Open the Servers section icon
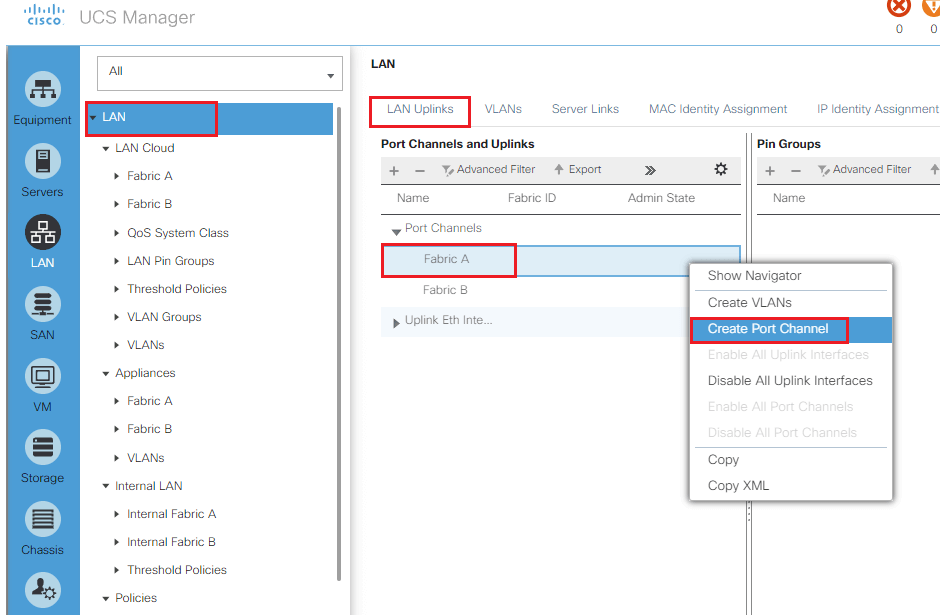Screen dimensions: 940x615 pyautogui.click(x=43, y=161)
